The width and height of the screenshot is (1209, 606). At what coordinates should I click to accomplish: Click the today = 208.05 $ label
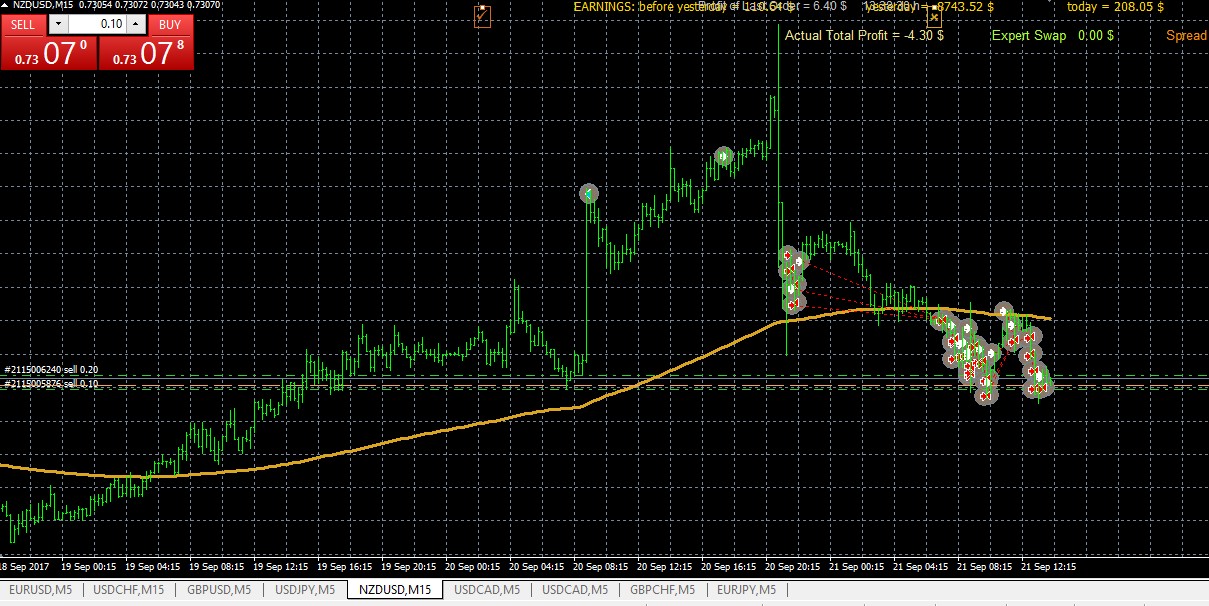(1115, 6)
